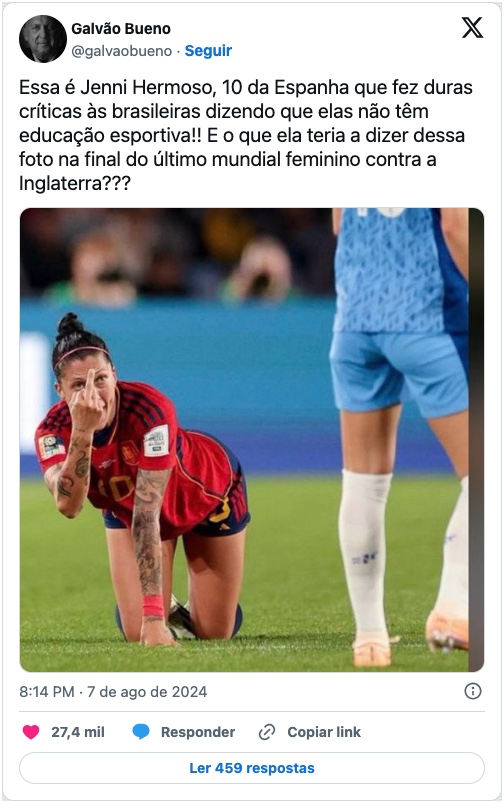Open Ler 459 respostas button
The width and height of the screenshot is (504, 804).
click(x=252, y=768)
